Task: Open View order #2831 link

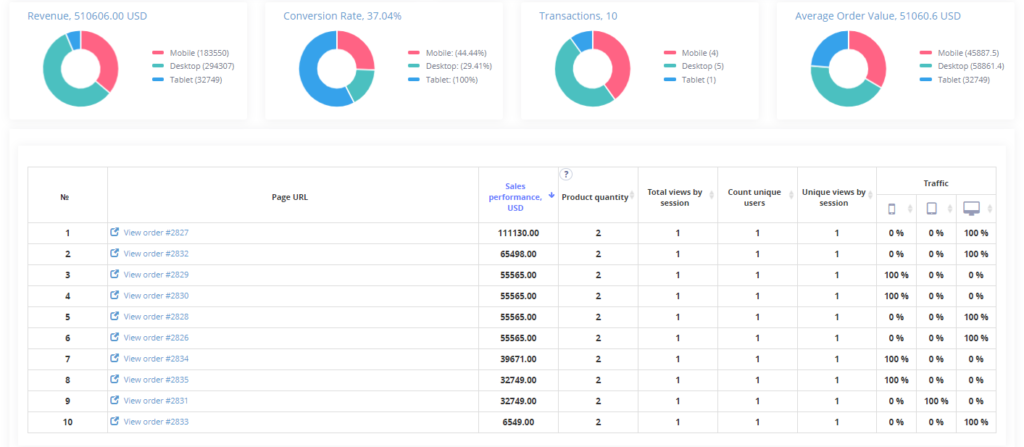Action: tap(156, 401)
